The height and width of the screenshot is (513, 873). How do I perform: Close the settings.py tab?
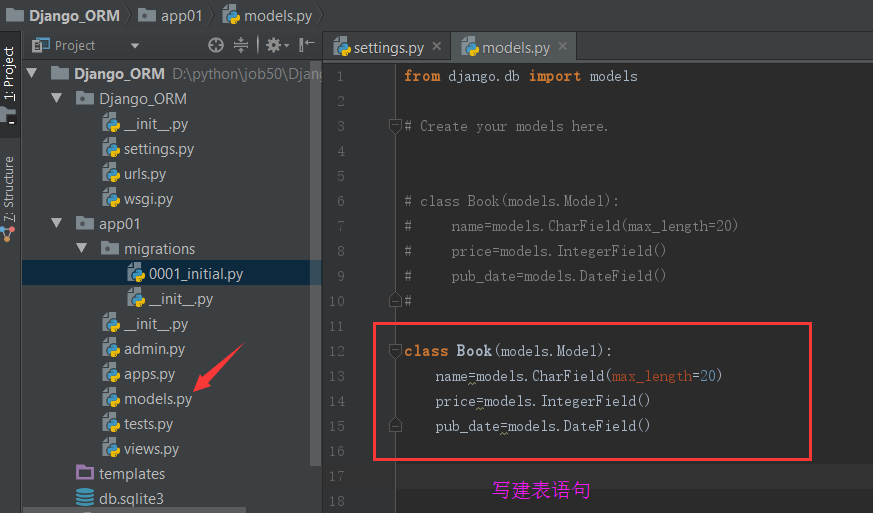[x=437, y=47]
